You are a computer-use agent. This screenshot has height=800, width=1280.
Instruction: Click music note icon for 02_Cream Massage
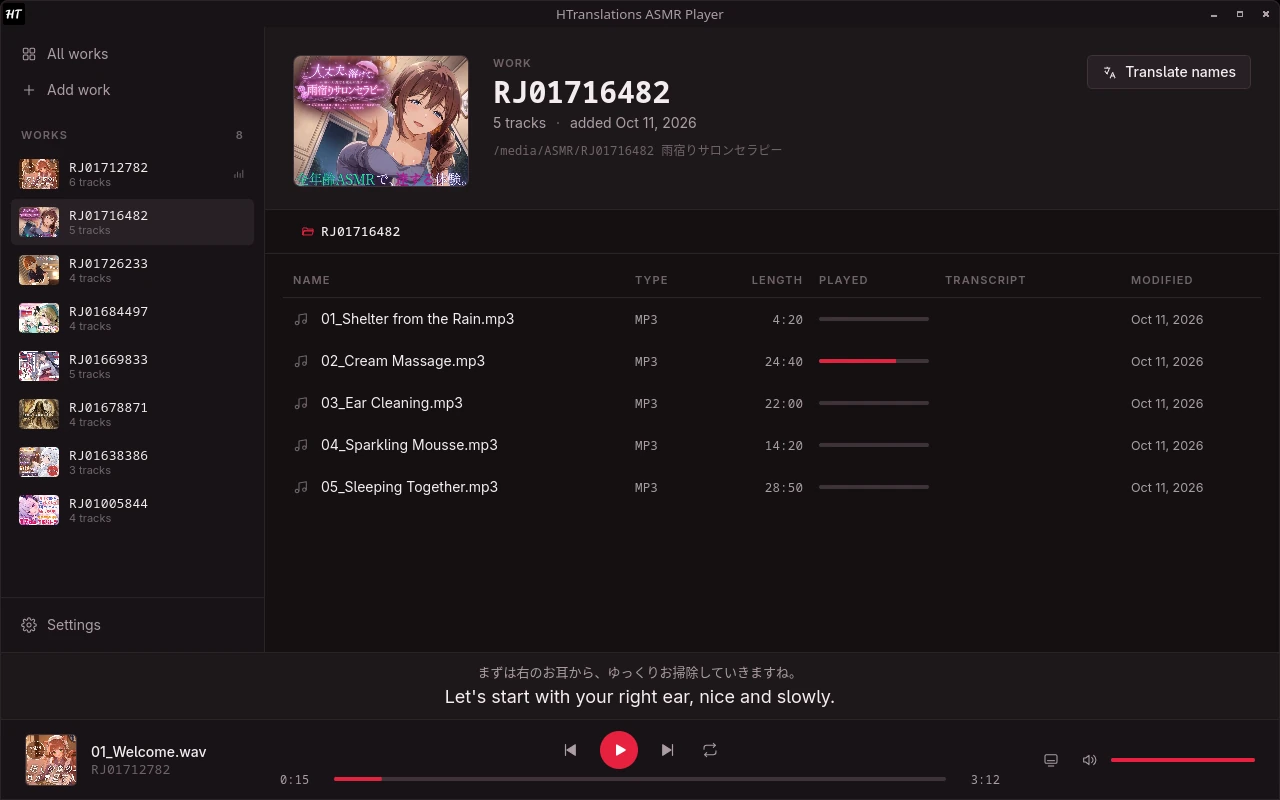pyautogui.click(x=301, y=361)
